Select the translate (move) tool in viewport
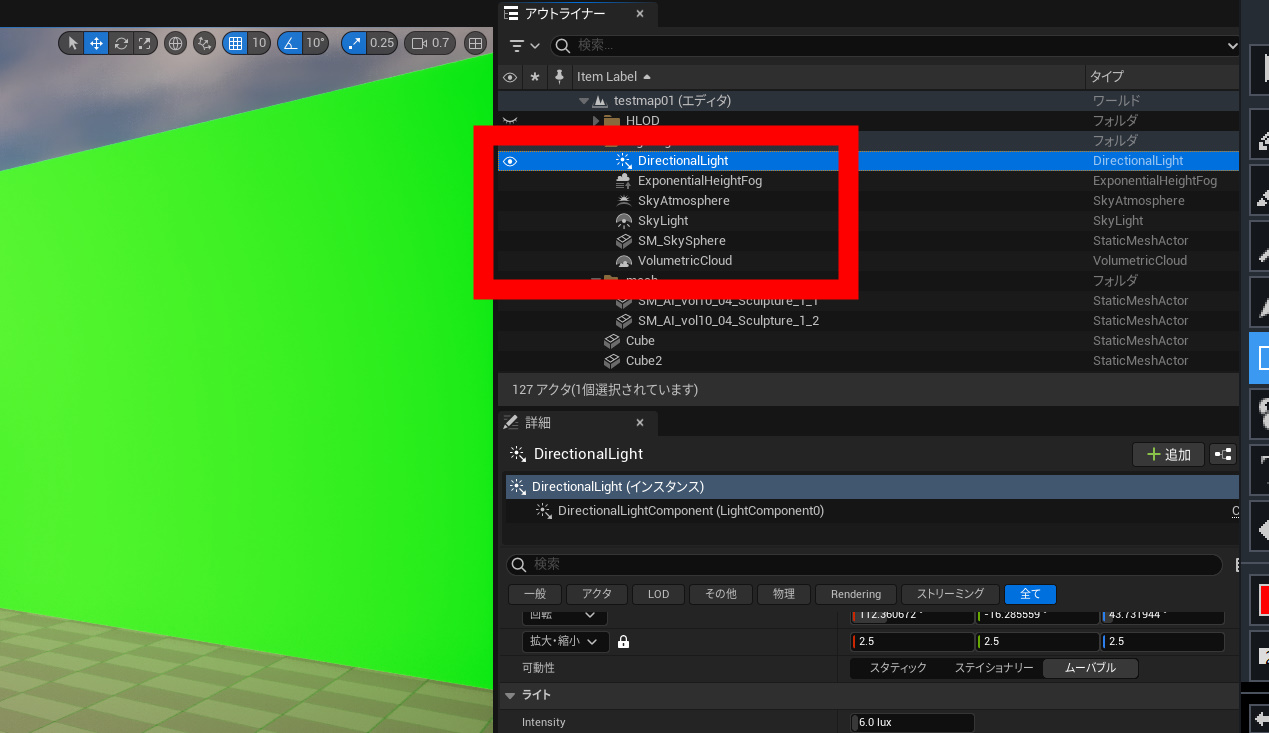The image size is (1269, 733). tap(97, 43)
